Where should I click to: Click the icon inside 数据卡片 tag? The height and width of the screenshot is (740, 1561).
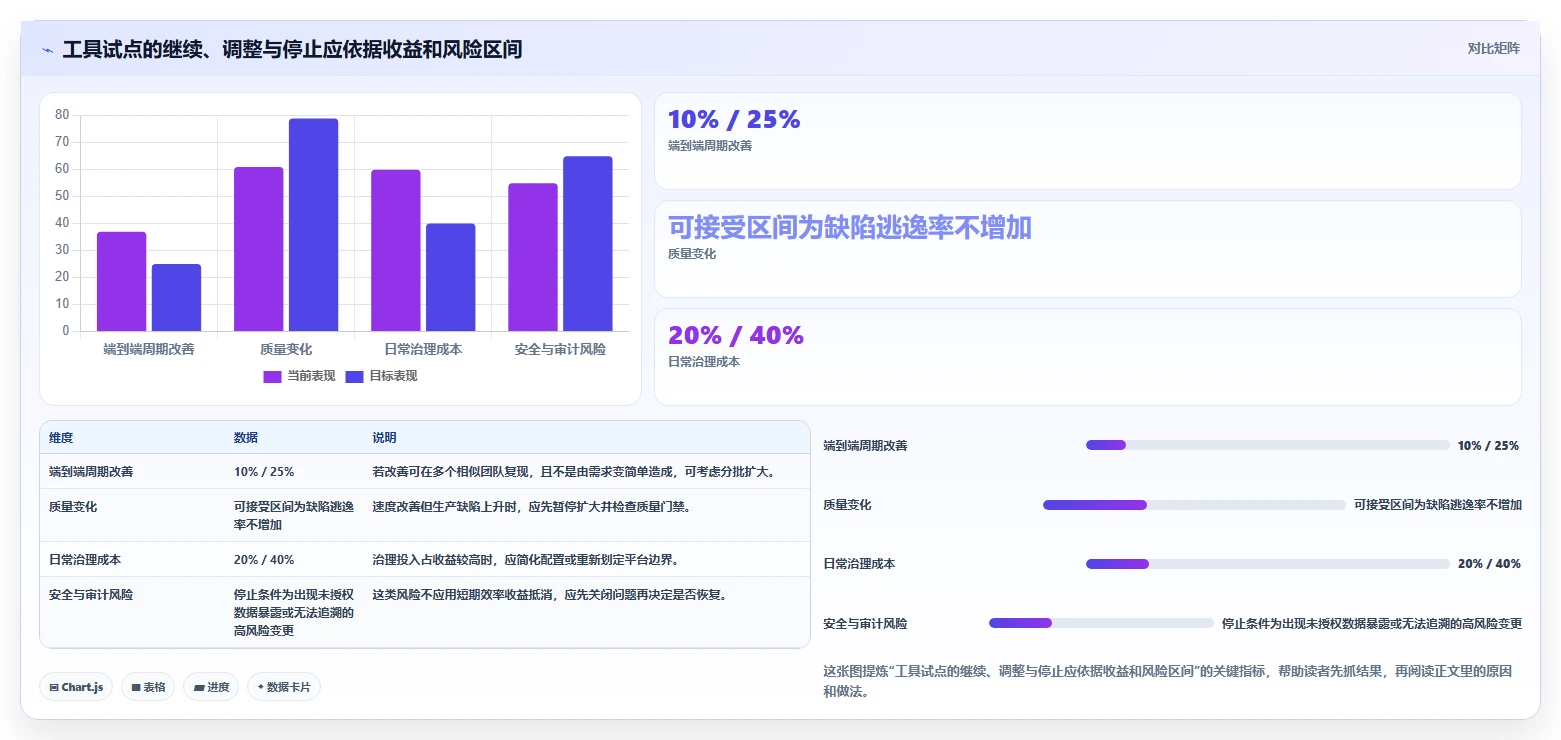260,687
